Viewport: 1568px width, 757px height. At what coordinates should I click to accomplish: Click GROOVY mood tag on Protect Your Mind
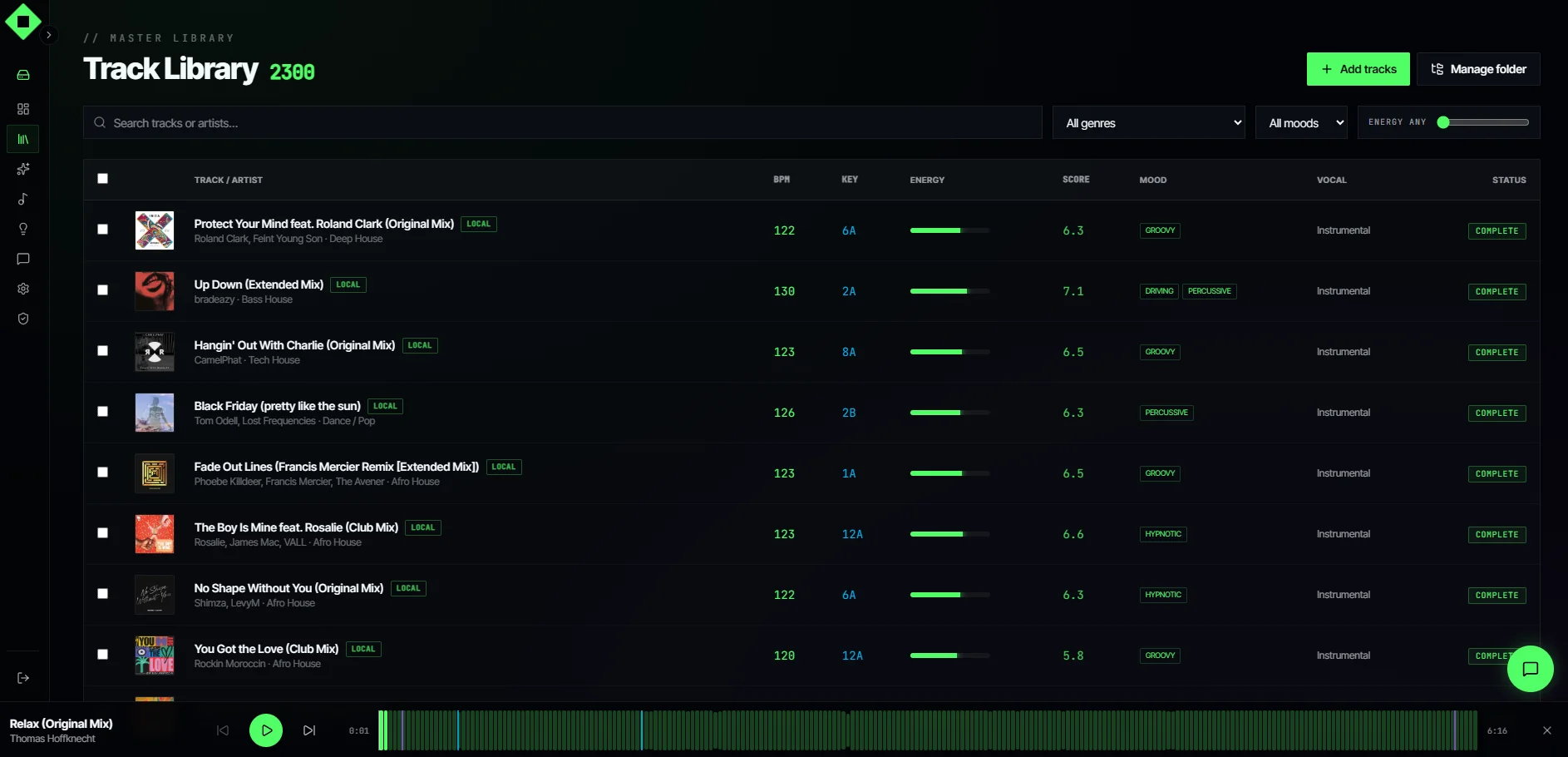(1160, 230)
